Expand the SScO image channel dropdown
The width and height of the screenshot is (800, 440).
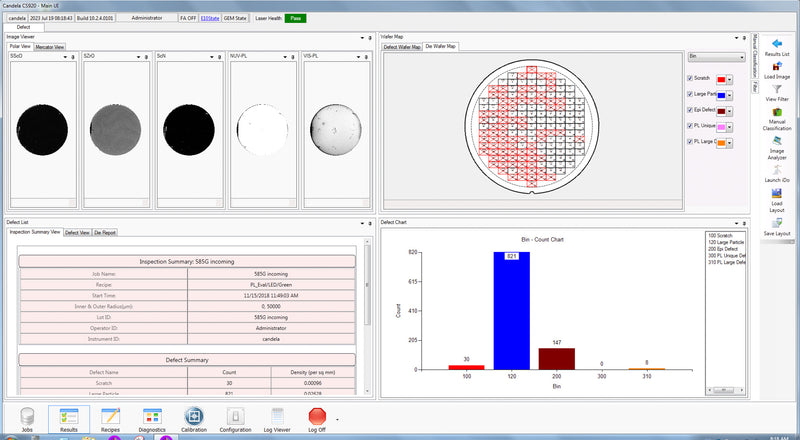pos(65,57)
